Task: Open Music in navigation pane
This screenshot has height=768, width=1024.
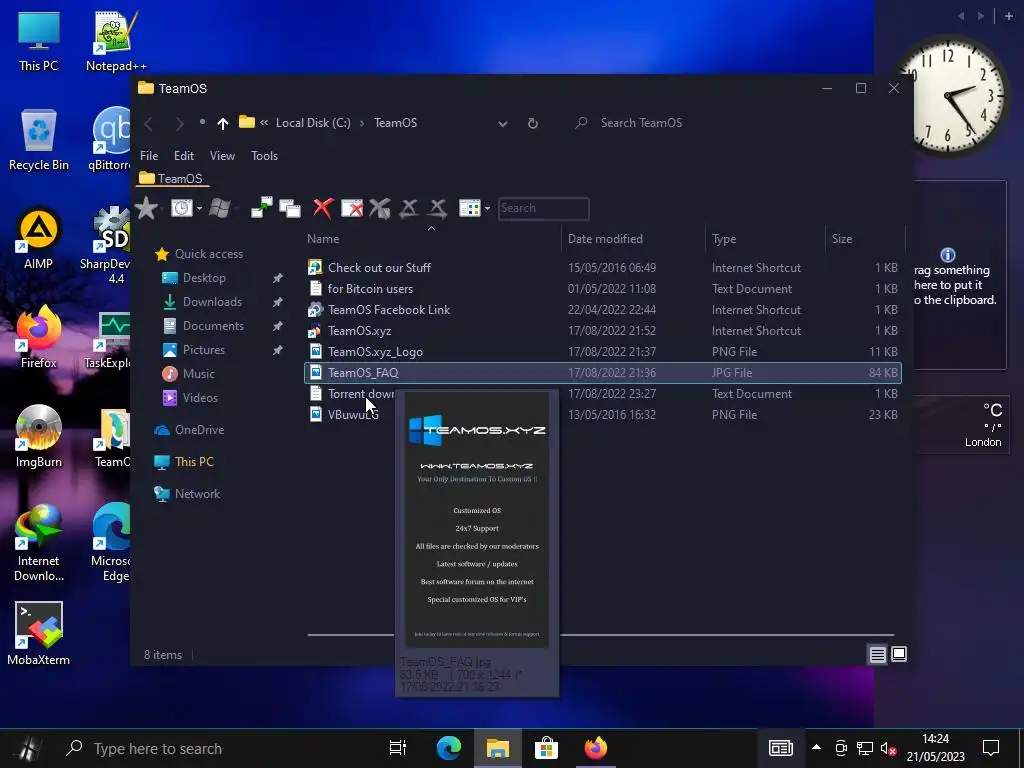Action: coord(189,374)
